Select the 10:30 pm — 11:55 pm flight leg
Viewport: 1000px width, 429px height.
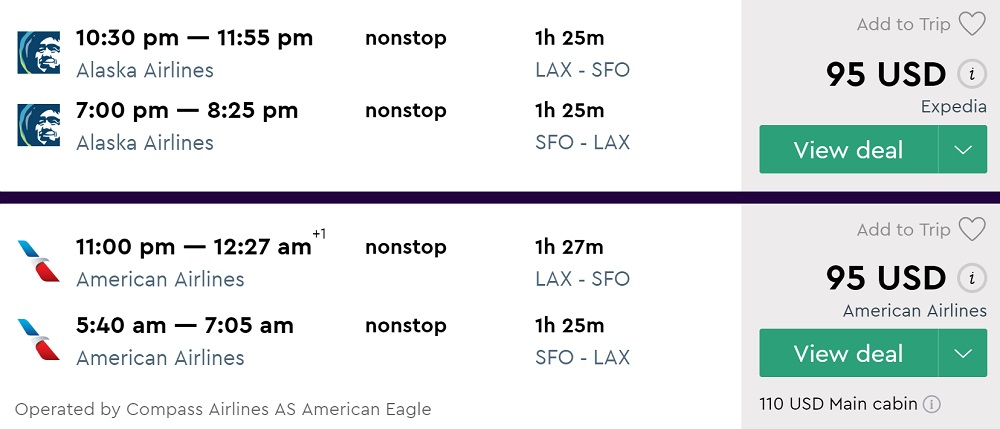pyautogui.click(x=194, y=39)
